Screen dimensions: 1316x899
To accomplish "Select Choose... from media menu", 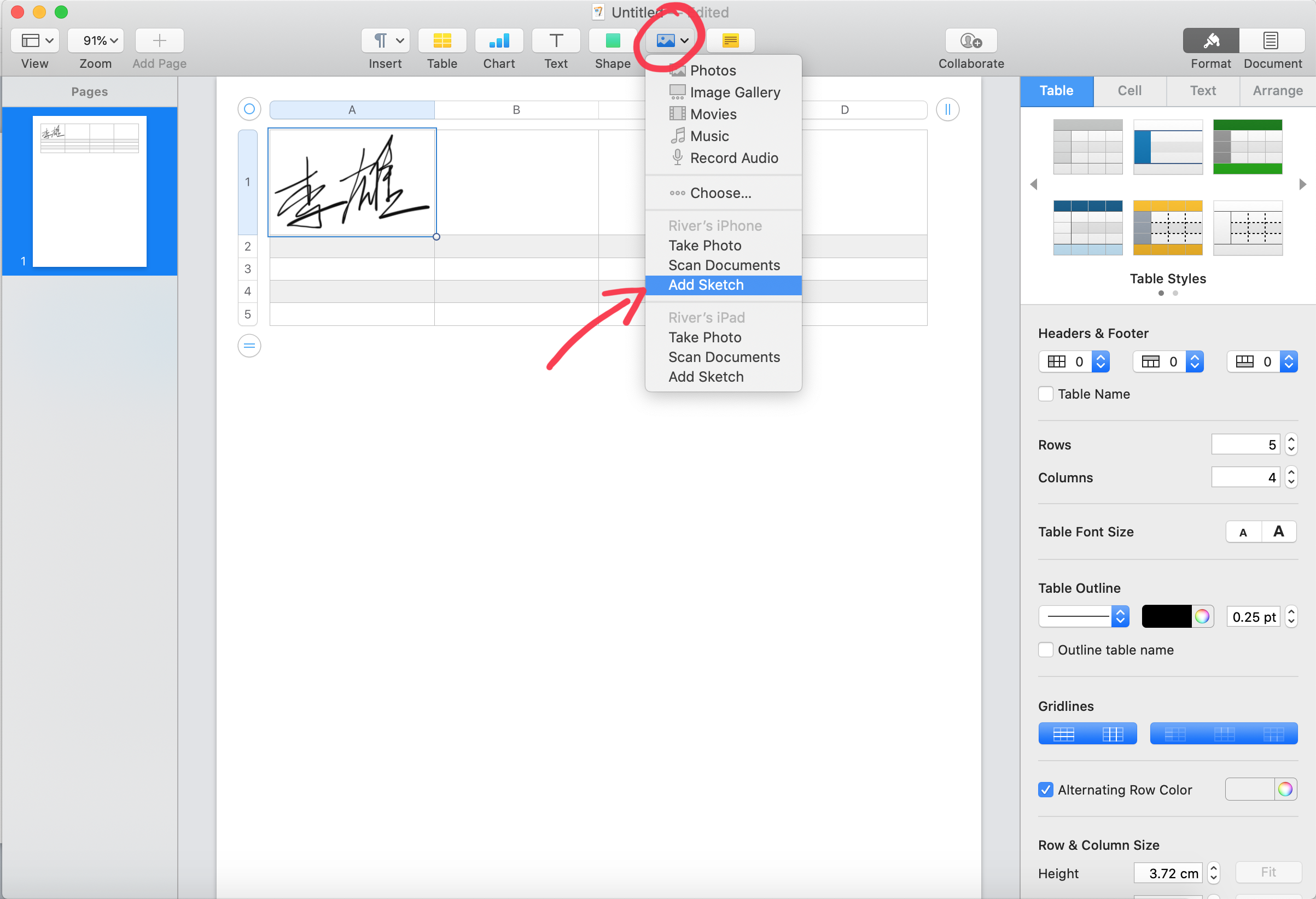I will coord(720,193).
